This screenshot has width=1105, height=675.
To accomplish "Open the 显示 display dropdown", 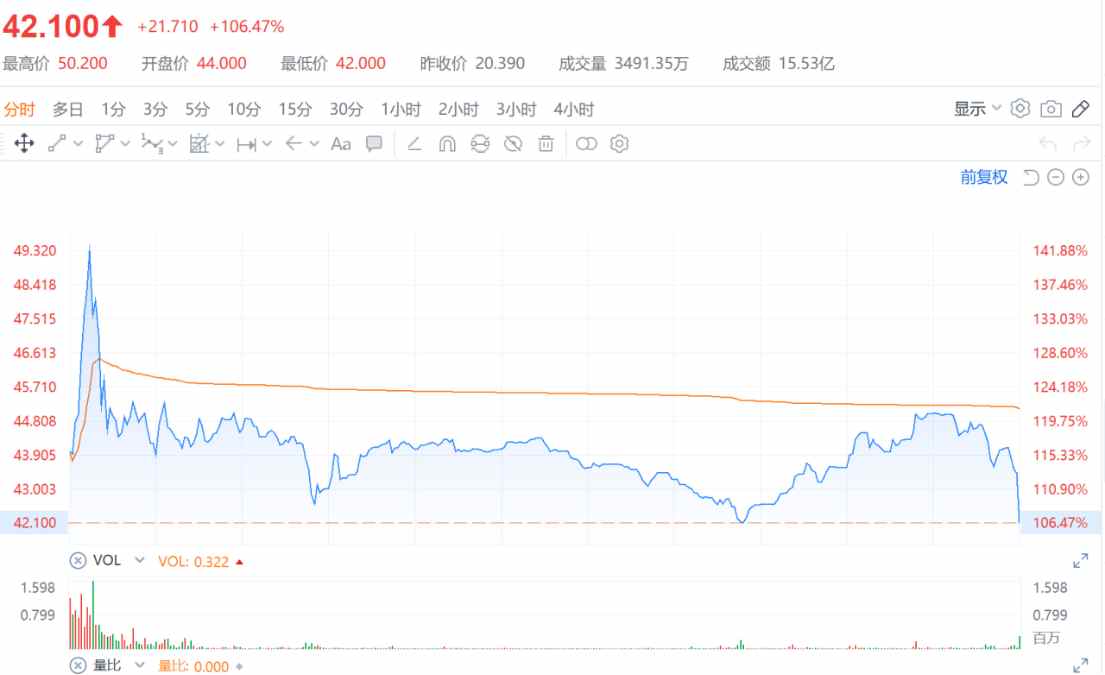I will (977, 109).
